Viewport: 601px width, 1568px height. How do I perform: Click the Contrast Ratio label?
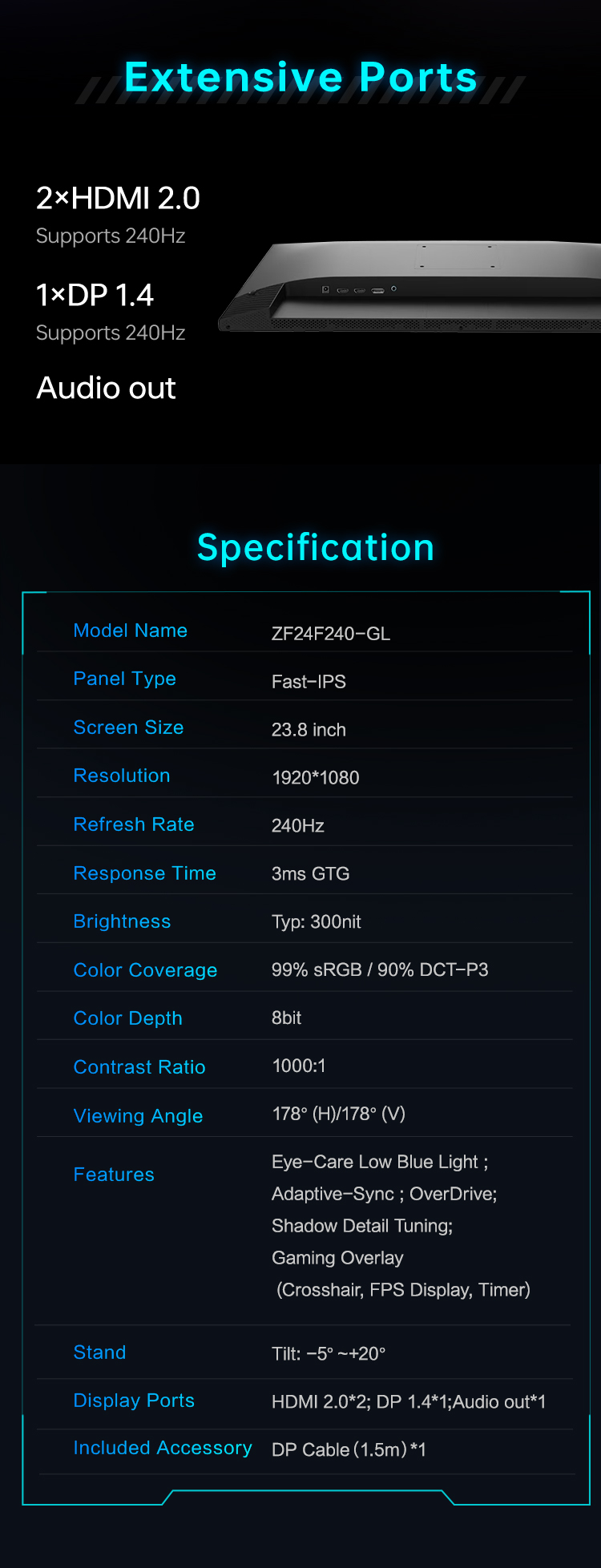pyautogui.click(x=139, y=1067)
